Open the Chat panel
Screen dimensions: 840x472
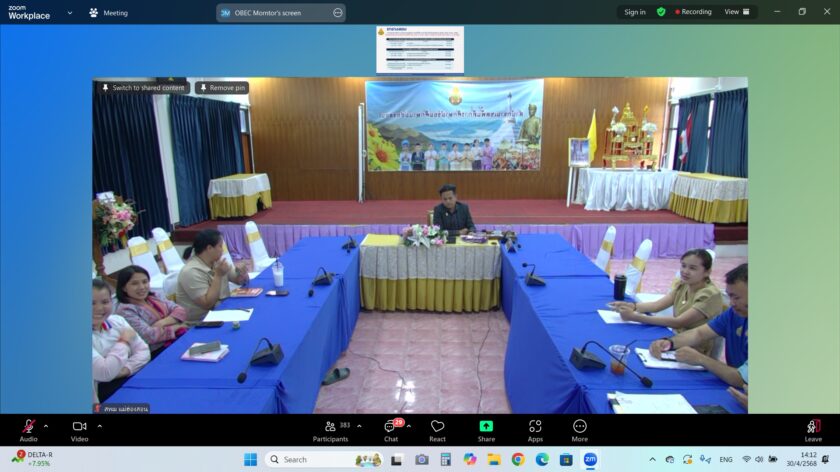(x=390, y=427)
